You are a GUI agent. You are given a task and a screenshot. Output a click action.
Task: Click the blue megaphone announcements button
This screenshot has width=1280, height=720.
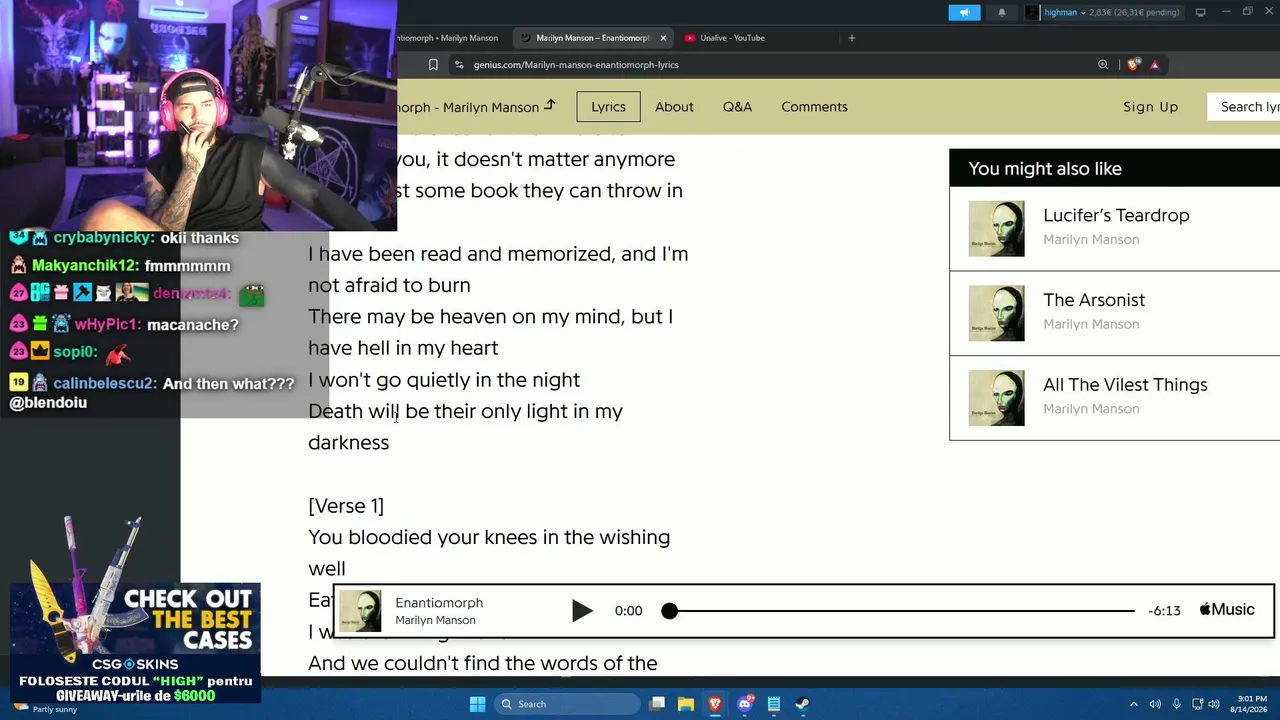pos(965,13)
